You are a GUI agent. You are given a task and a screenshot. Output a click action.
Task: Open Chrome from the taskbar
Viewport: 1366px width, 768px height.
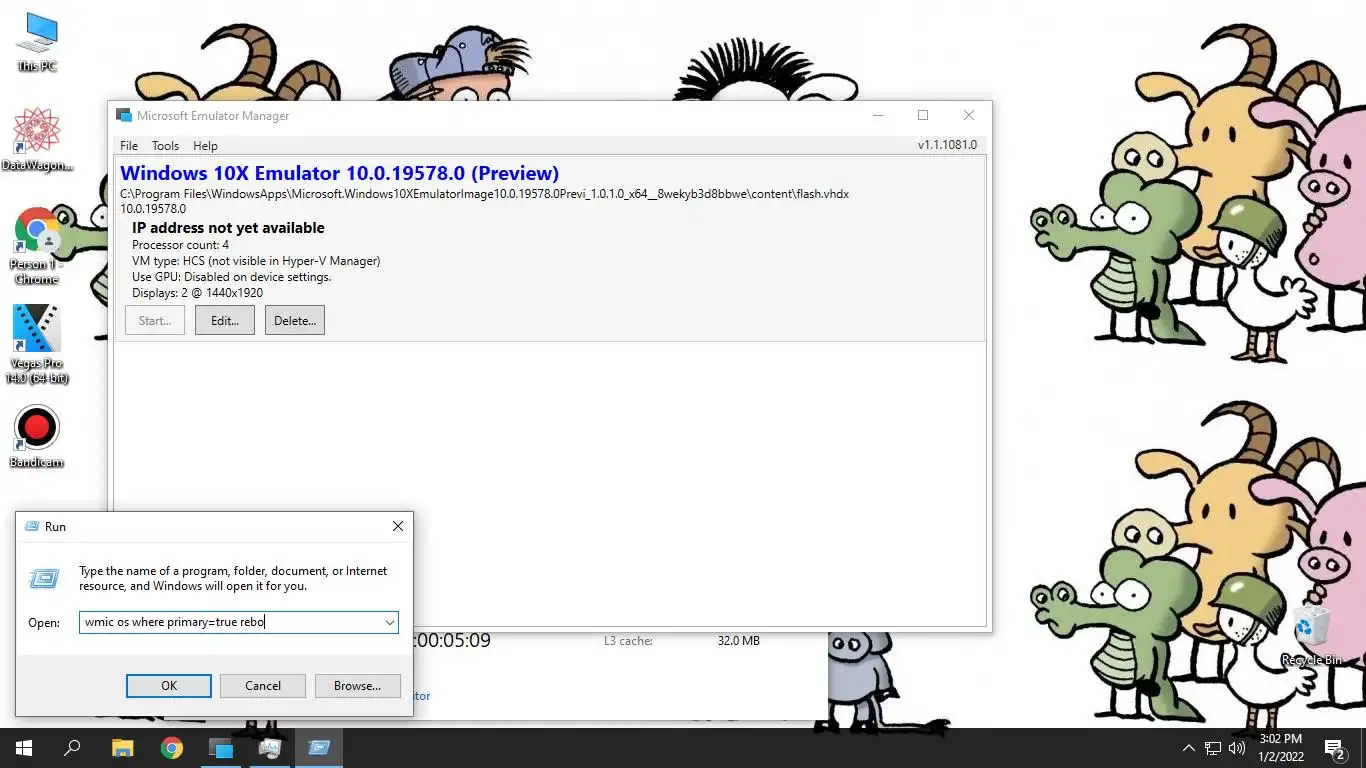click(172, 748)
